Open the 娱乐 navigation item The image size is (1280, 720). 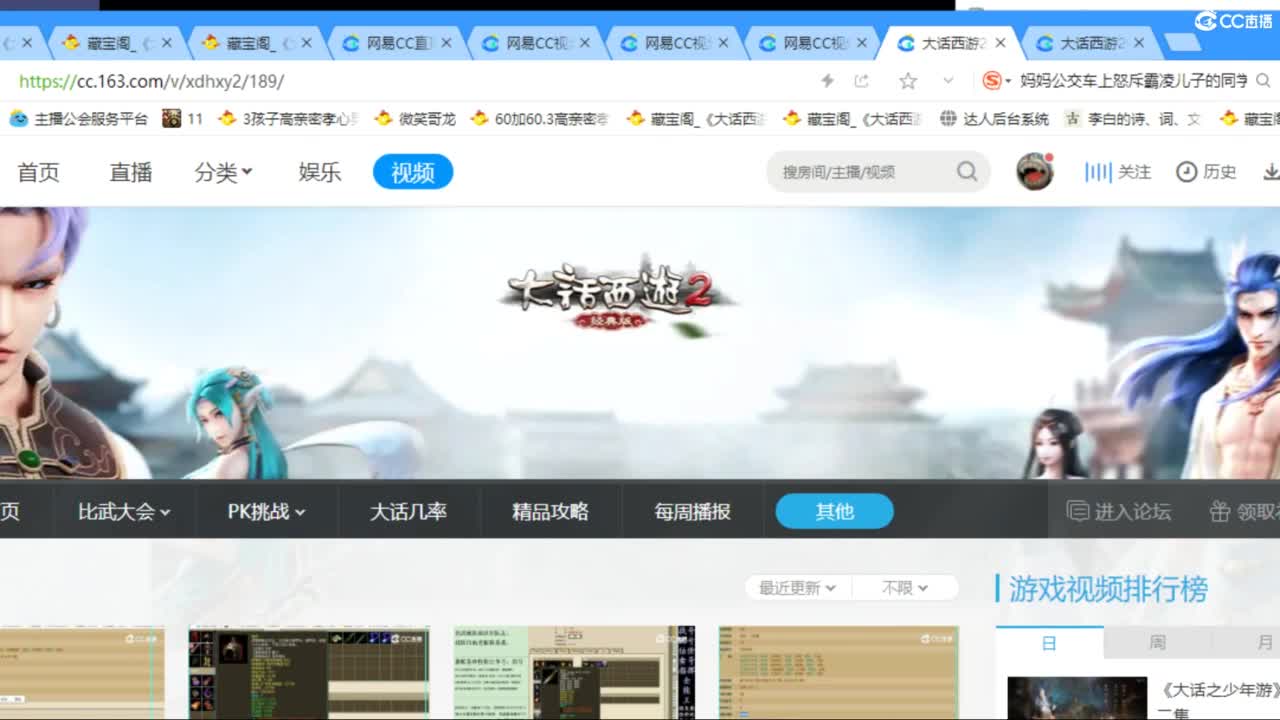click(x=320, y=172)
